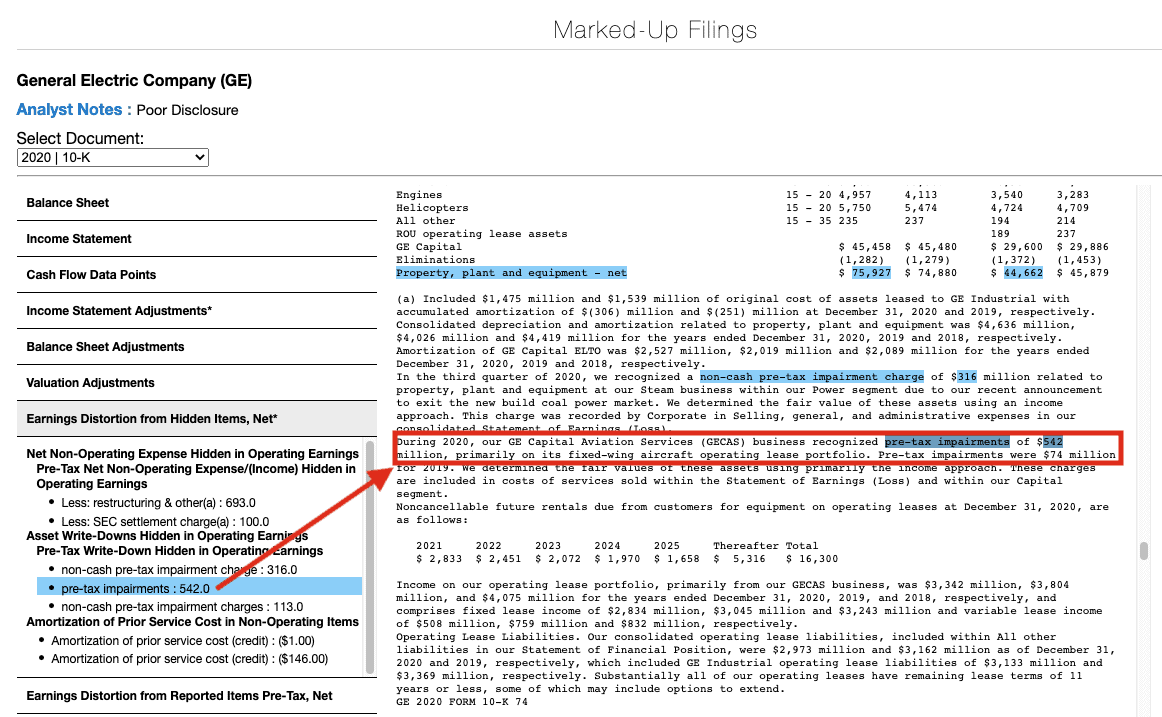Click 'Pre-Tax Write-Down Hidden in Operating Earnings' subheading

[x=180, y=550]
